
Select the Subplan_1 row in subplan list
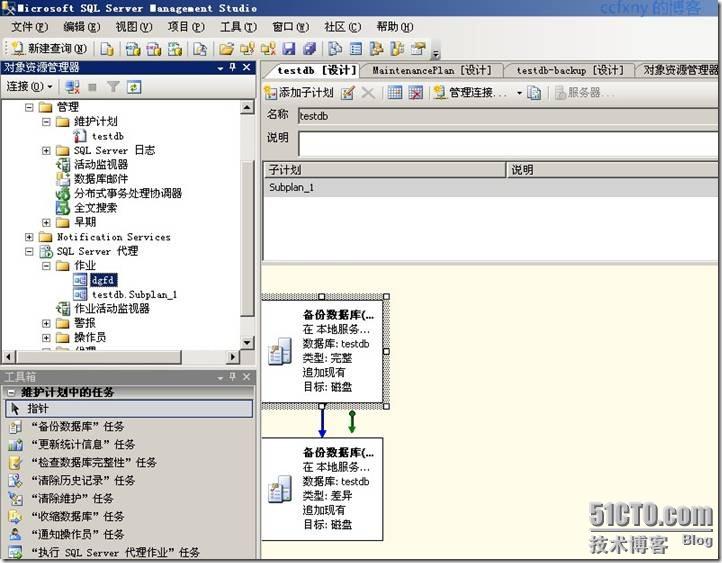pyautogui.click(x=490, y=187)
